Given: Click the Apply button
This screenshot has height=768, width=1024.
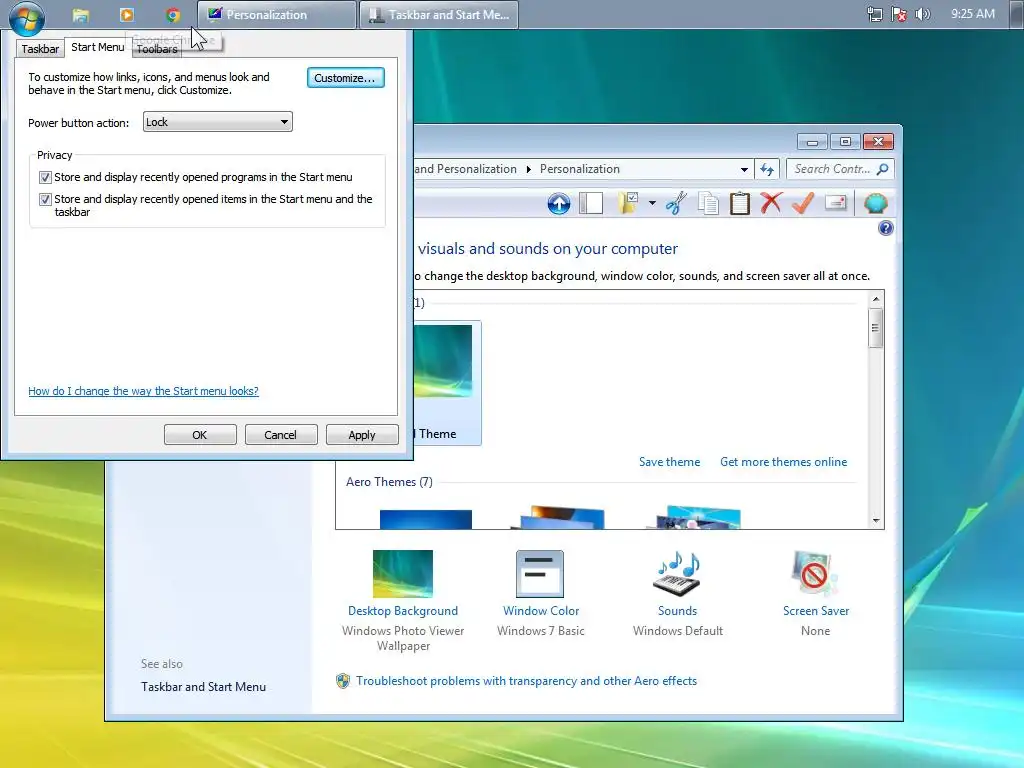Looking at the screenshot, I should pos(362,435).
